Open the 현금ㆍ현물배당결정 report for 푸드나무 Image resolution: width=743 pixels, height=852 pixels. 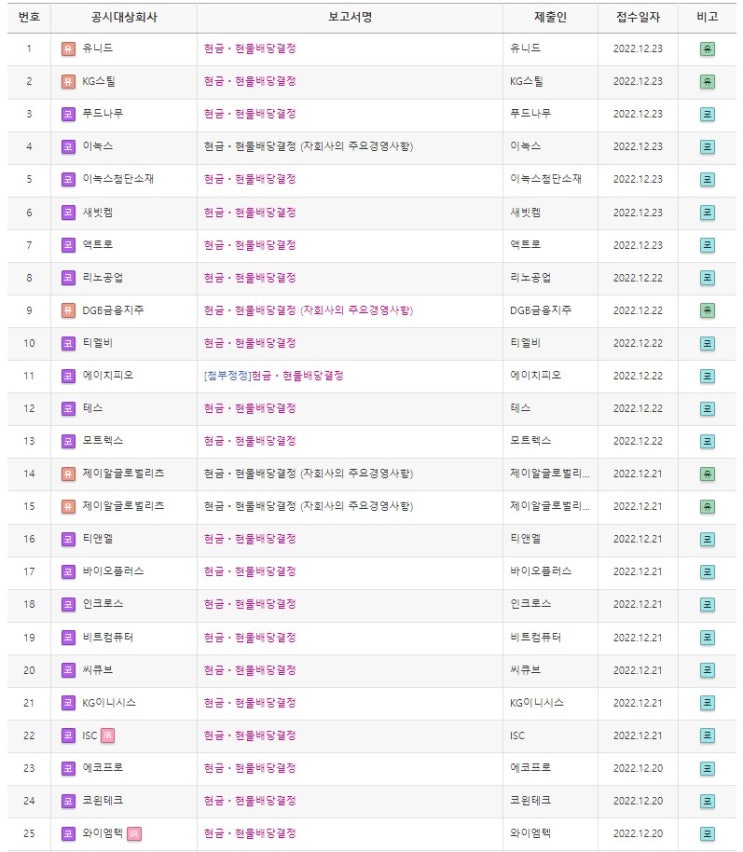(250, 114)
